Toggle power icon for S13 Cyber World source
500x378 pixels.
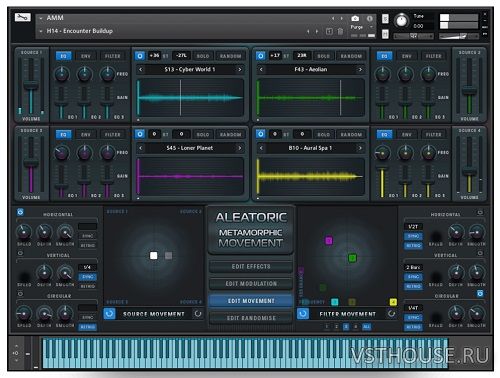[x=140, y=56]
